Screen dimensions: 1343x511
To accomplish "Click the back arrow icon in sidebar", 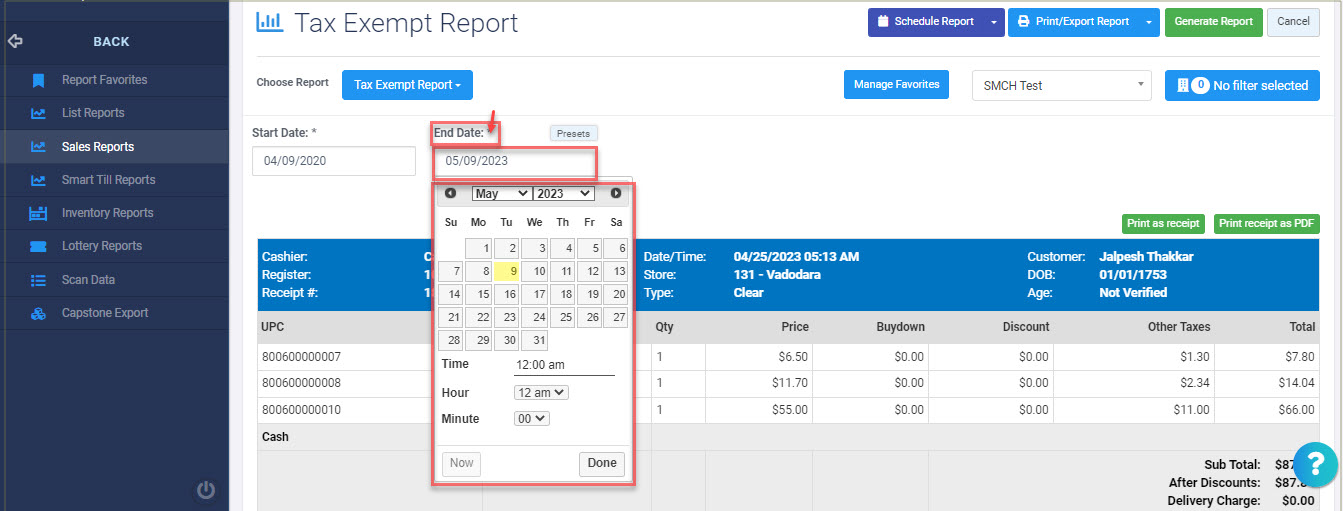I will (x=14, y=42).
